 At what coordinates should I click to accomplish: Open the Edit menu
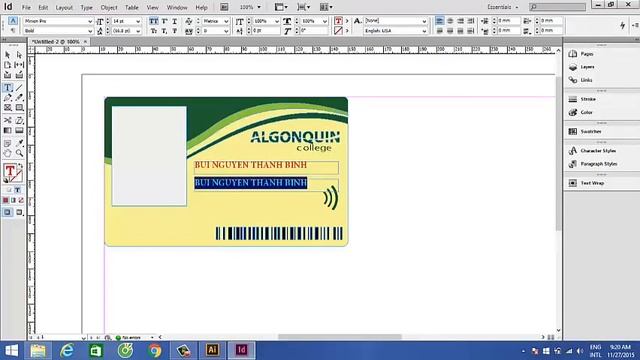pos(43,8)
